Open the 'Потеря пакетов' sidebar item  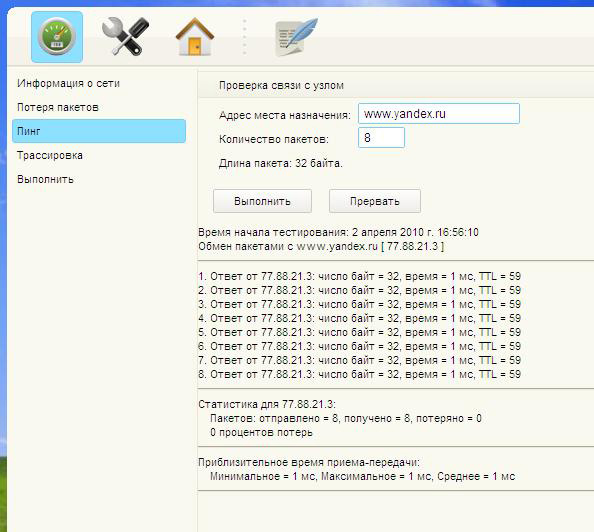point(58,107)
